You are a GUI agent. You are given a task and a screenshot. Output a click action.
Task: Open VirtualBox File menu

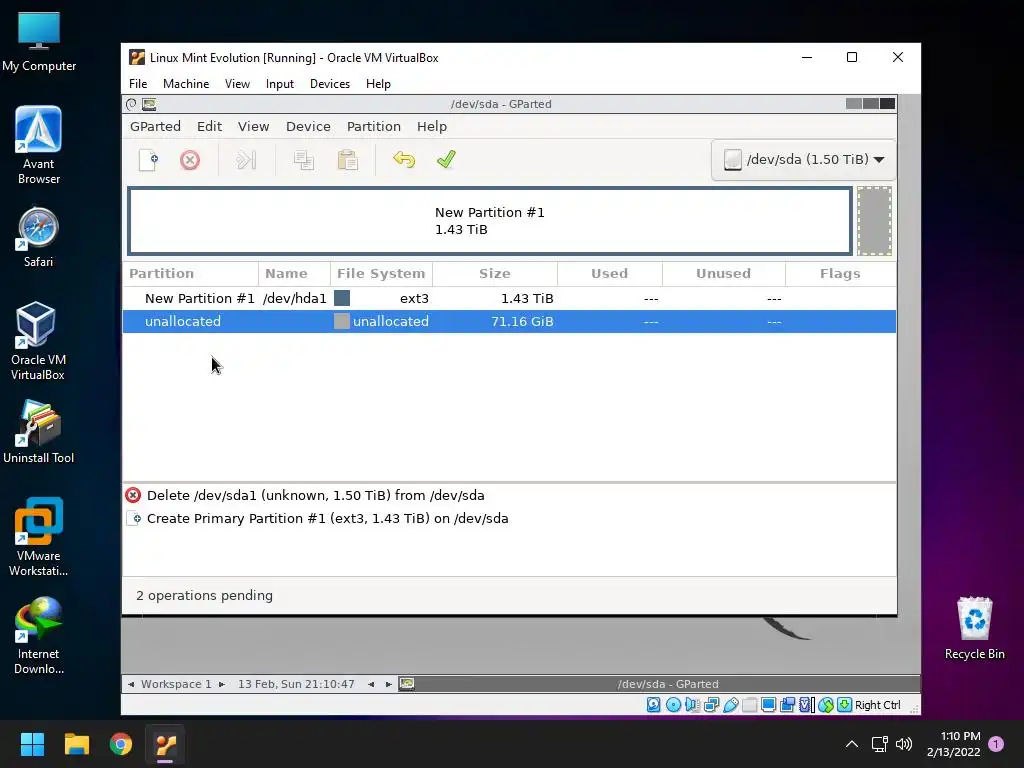click(138, 84)
